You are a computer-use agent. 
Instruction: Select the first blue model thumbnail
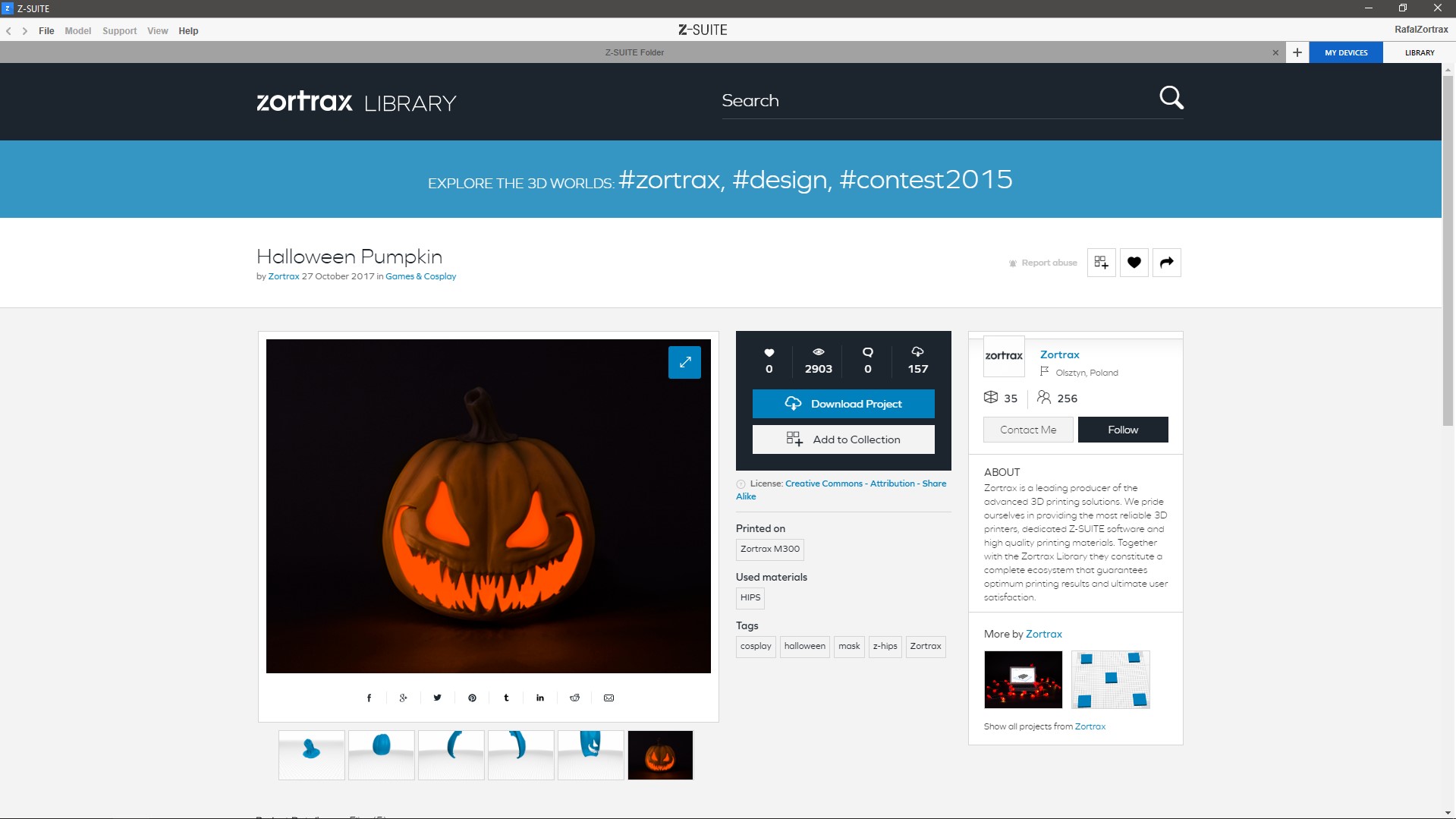312,755
